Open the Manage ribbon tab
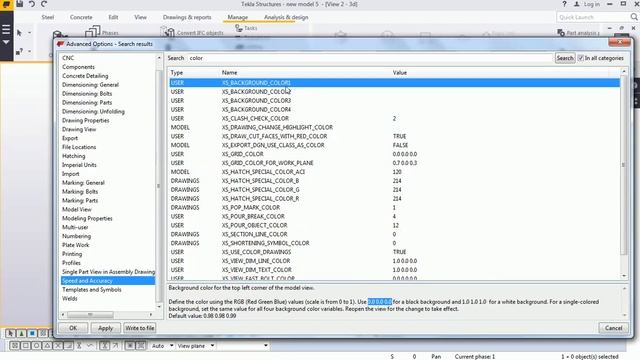The height and width of the screenshot is (360, 640). coord(238,17)
